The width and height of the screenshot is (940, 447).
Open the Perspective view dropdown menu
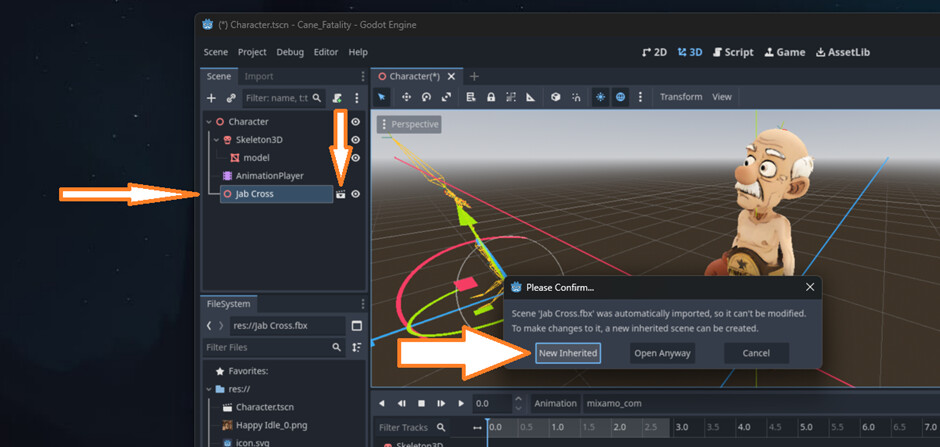pos(409,124)
